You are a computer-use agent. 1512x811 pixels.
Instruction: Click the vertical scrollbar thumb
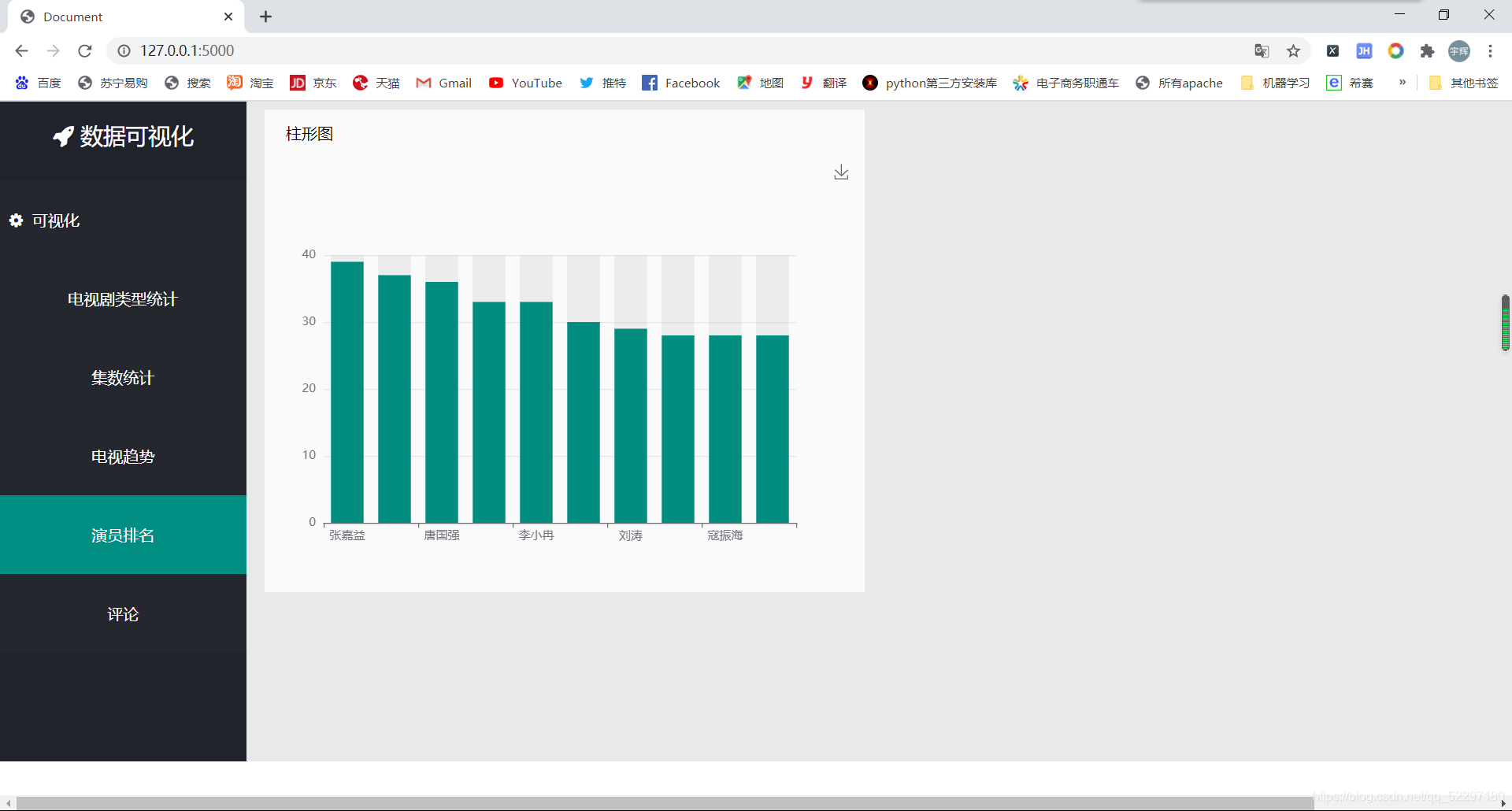click(1505, 323)
